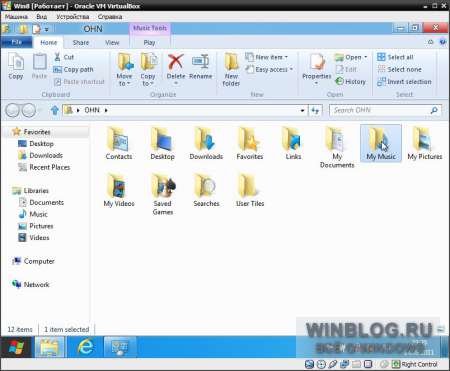This screenshot has height=371, width=450.
Task: Click the back navigation arrow
Action: (x=12, y=110)
